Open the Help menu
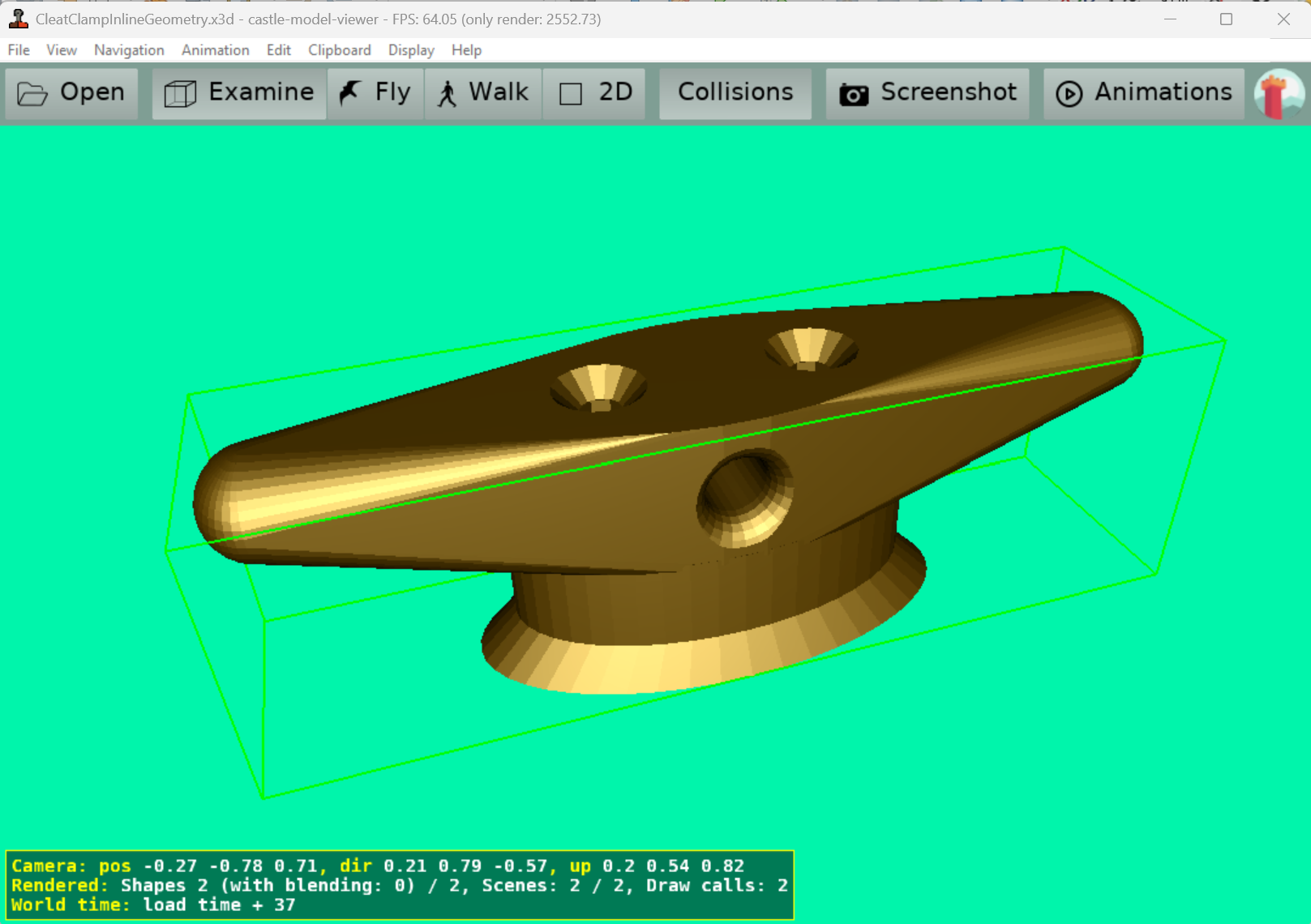Viewport: 1311px width, 924px height. [466, 50]
